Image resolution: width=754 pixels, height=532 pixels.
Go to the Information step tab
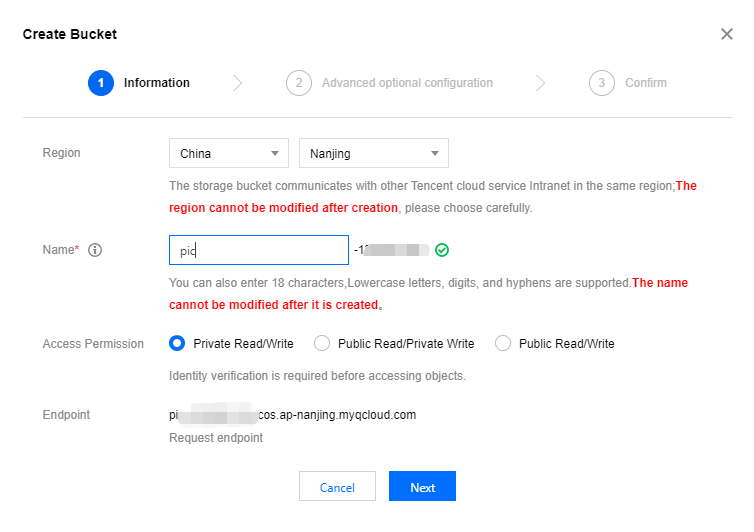[x=156, y=83]
